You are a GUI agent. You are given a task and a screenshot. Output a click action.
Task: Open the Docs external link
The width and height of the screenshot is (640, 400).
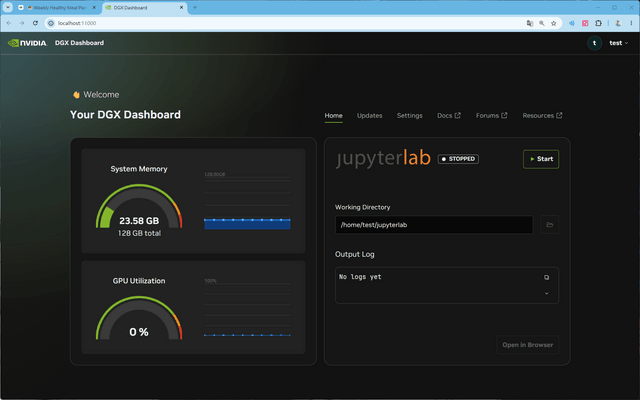[449, 116]
